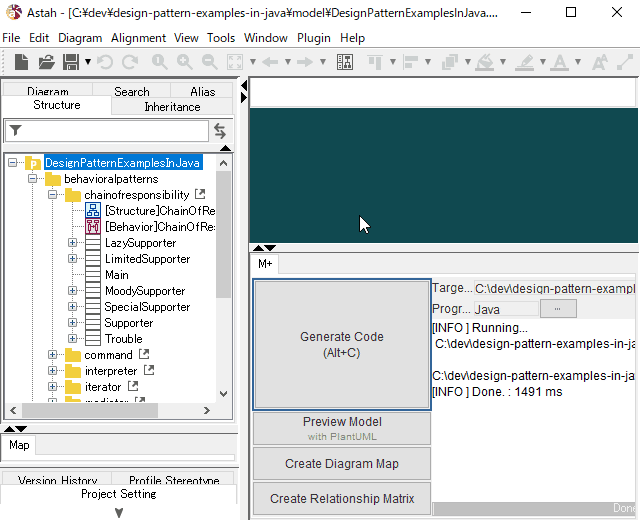Click the font size A icon

point(600,62)
